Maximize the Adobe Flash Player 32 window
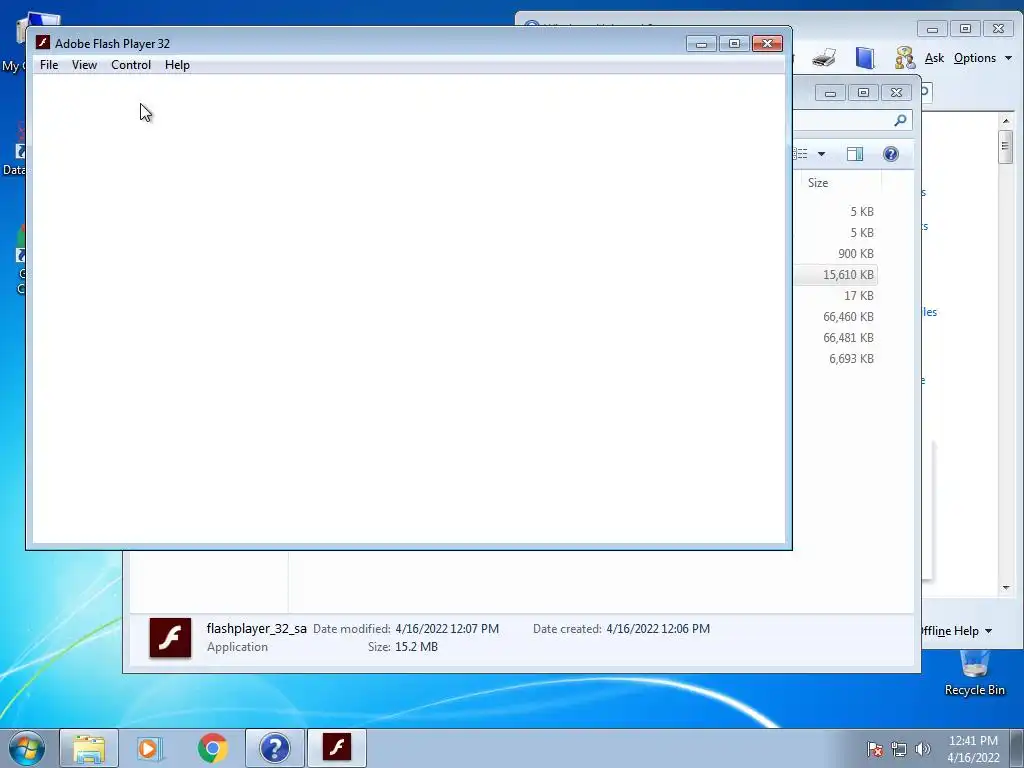Screen dimensions: 1024x768 point(734,44)
